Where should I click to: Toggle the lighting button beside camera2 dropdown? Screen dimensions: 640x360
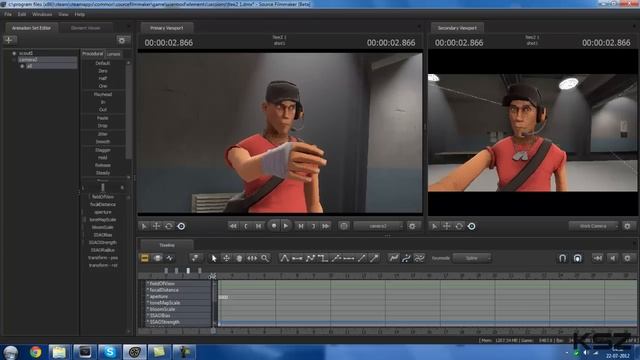click(x=344, y=226)
